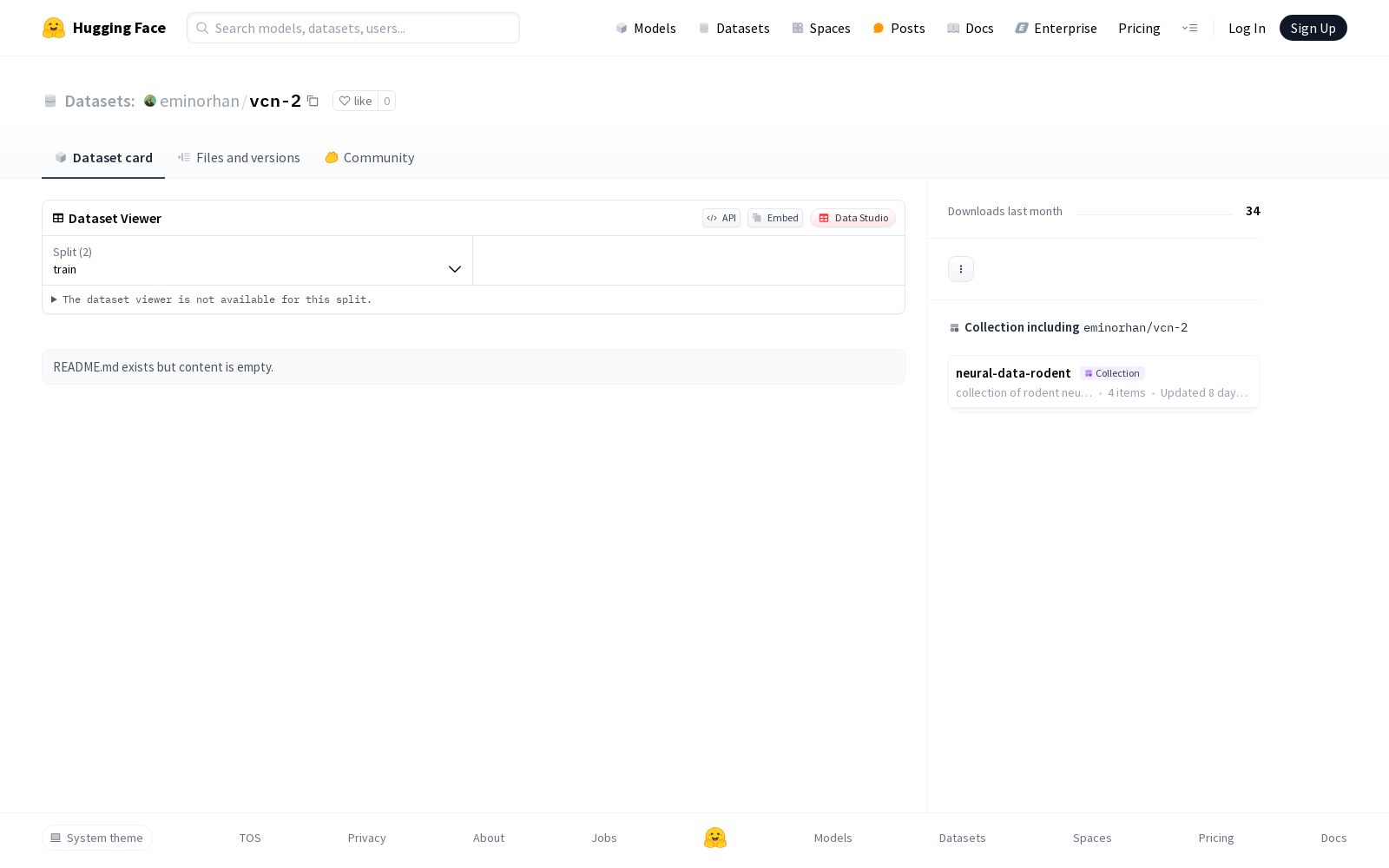The height and width of the screenshot is (868, 1389).
Task: Open Spaces in top navigation
Action: 820,28
